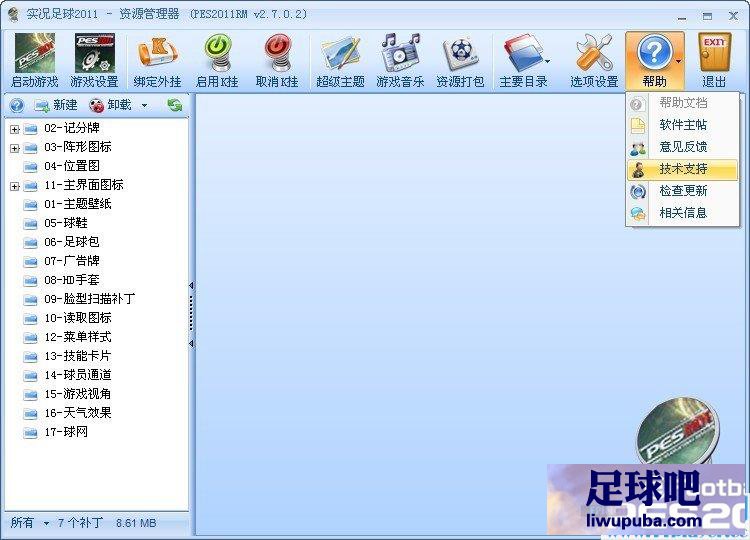Click the 技术支持 menu item icon
The width and height of the screenshot is (750, 540).
pyautogui.click(x=638, y=169)
